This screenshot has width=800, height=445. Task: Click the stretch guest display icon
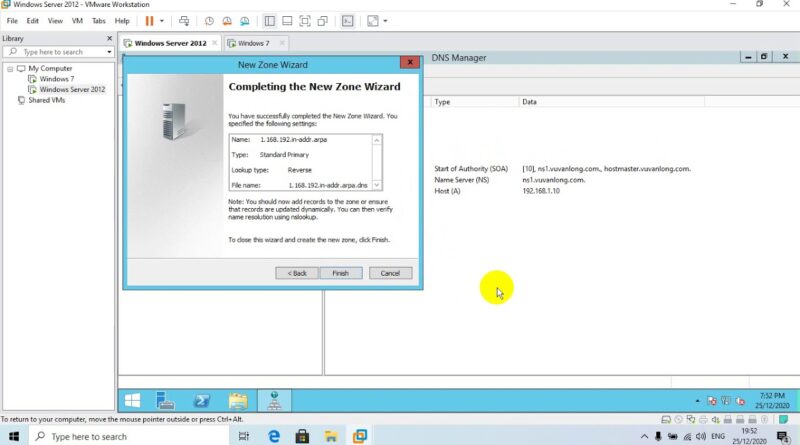(373, 21)
